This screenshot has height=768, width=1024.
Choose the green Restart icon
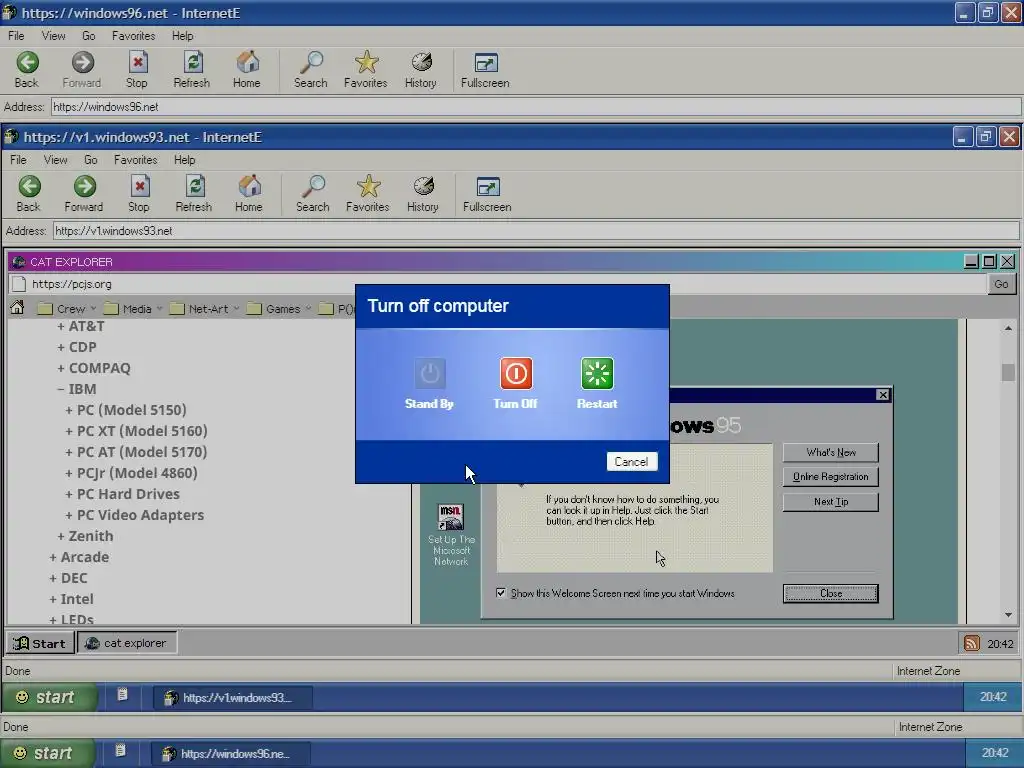pos(597,374)
